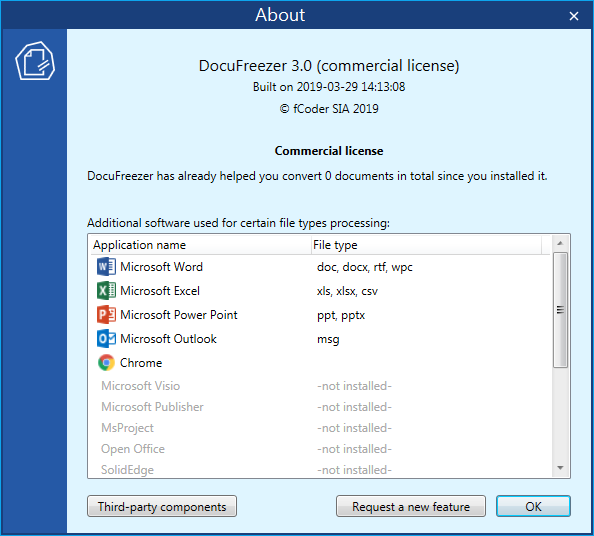Click the Microsoft Outlook icon

[106, 339]
